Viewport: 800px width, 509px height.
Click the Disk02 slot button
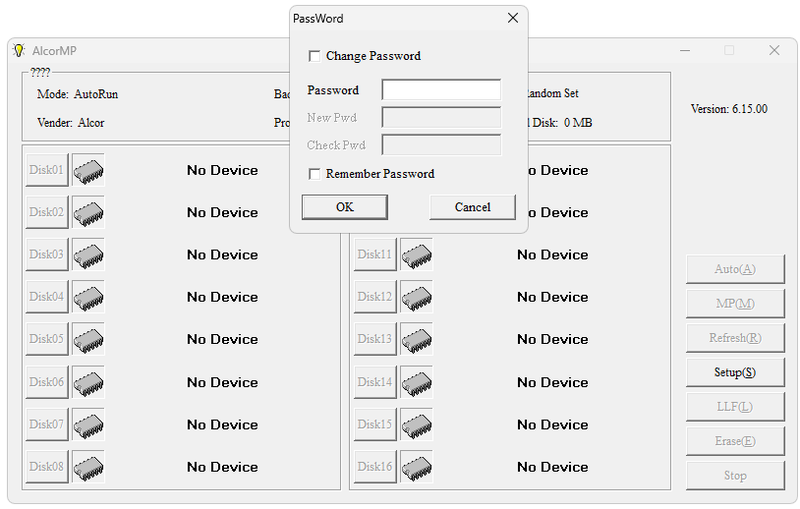coord(46,212)
